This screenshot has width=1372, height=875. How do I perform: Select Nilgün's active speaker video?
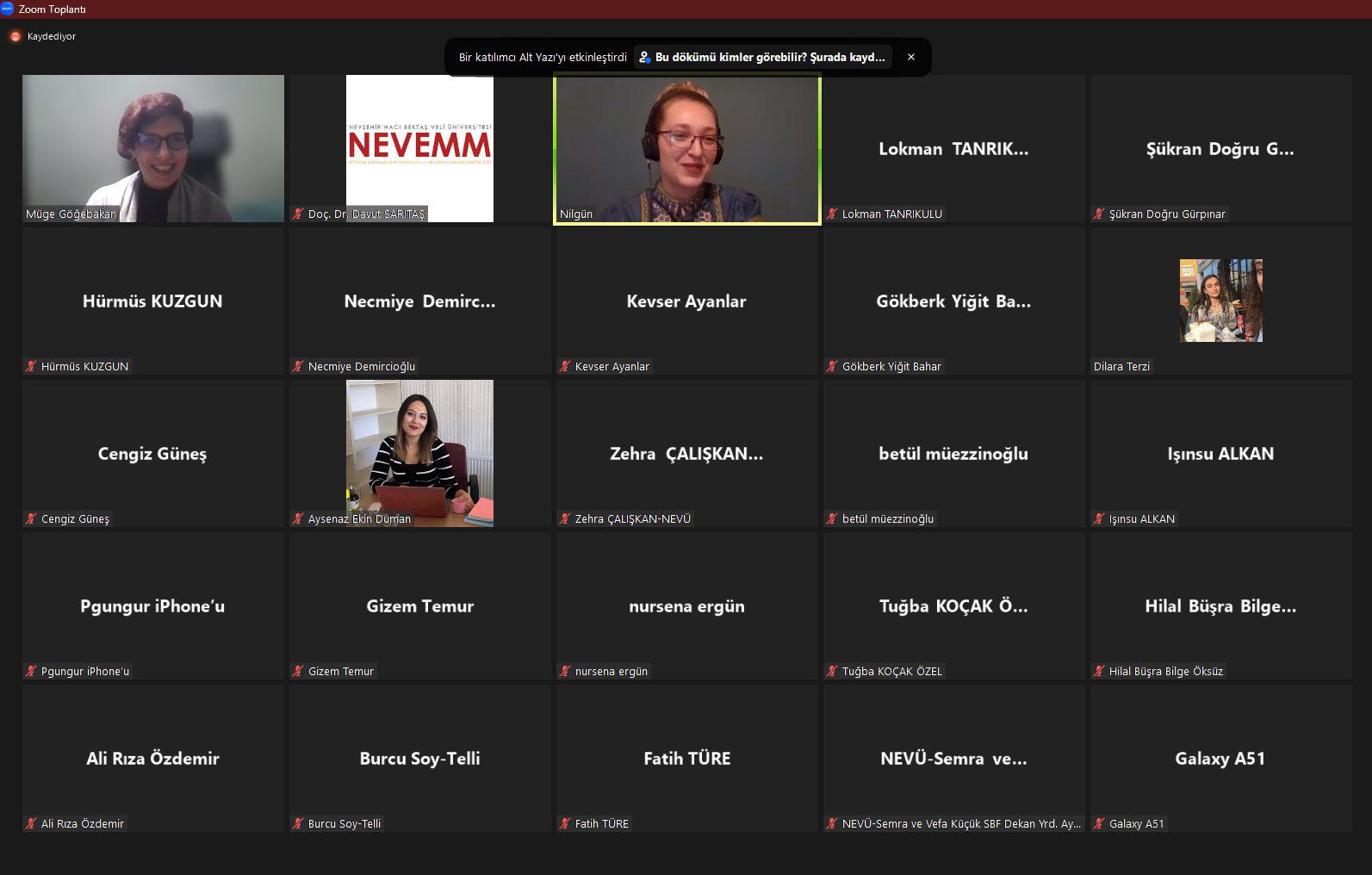[x=686, y=148]
